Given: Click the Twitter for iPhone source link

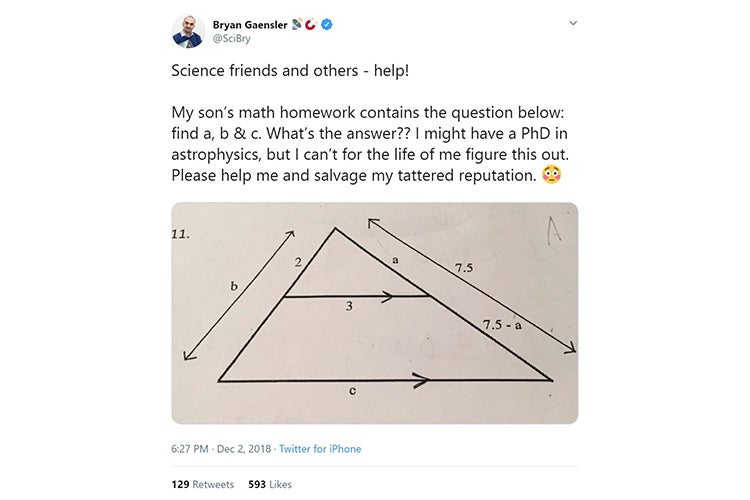Looking at the screenshot, I should click(320, 449).
